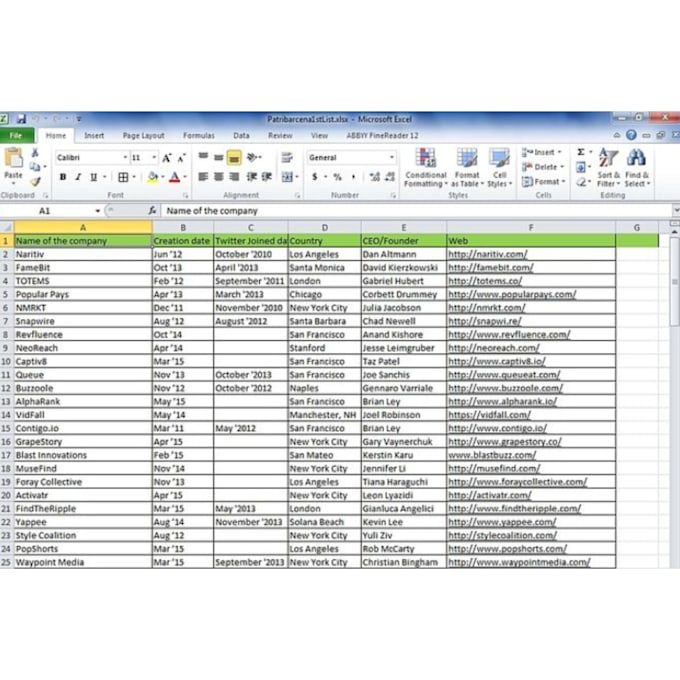
Task: Apply Italic formatting
Action: [78, 177]
